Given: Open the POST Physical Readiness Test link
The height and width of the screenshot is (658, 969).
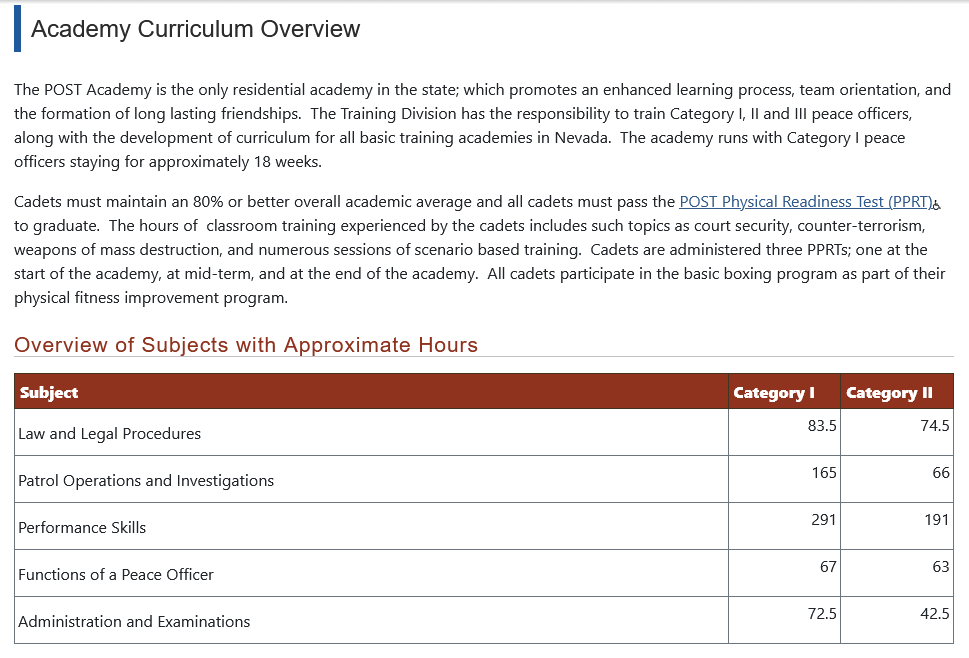Looking at the screenshot, I should pyautogui.click(x=805, y=202).
